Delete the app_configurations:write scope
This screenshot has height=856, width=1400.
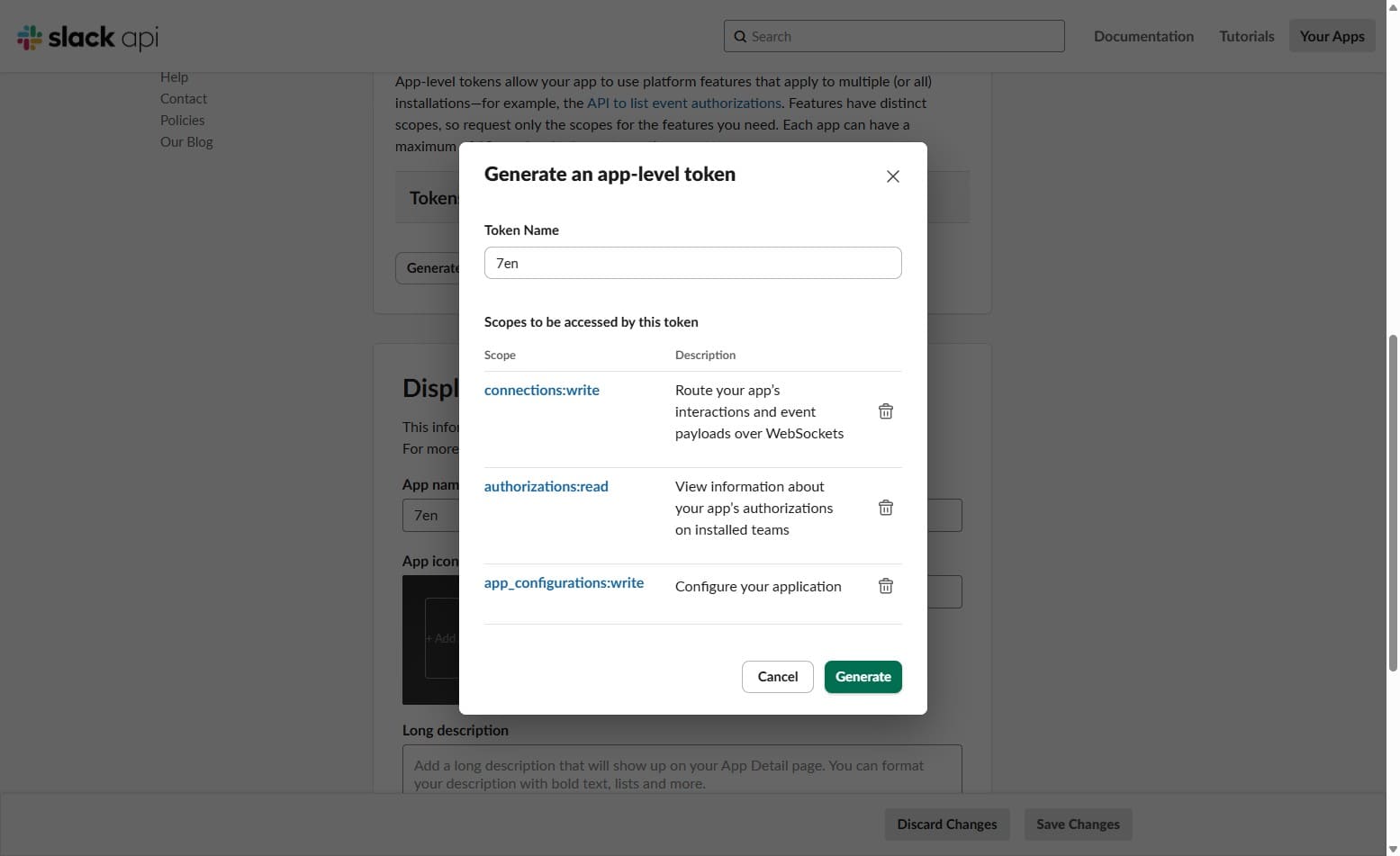tap(886, 586)
